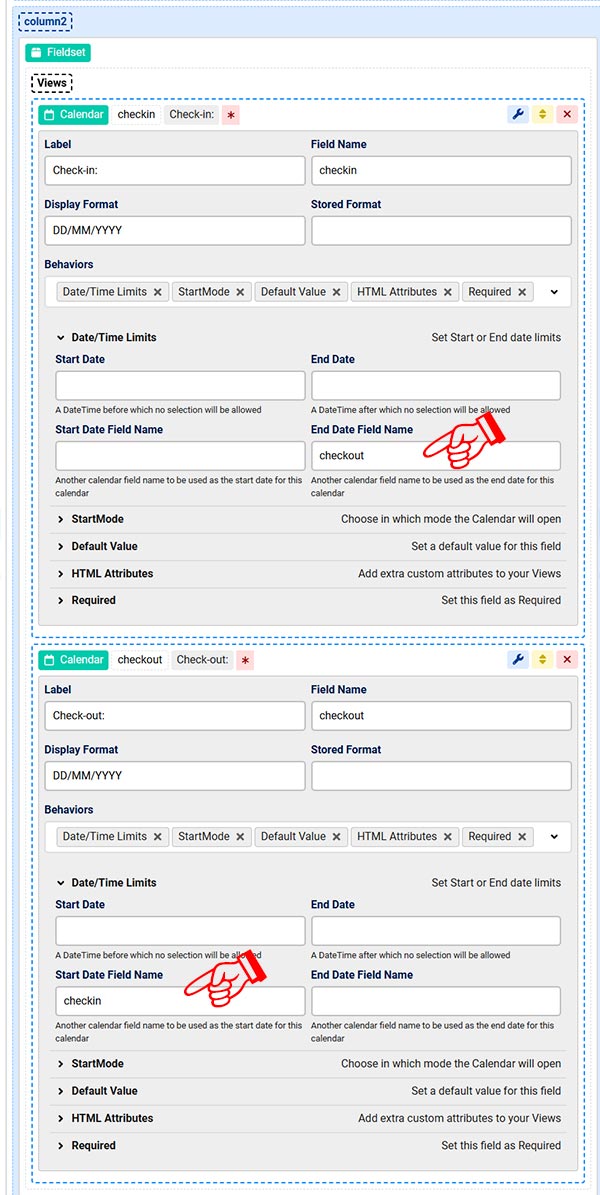This screenshot has height=1195, width=600.
Task: Click move/sort arrows icon for checkout calendar
Action: (x=542, y=660)
